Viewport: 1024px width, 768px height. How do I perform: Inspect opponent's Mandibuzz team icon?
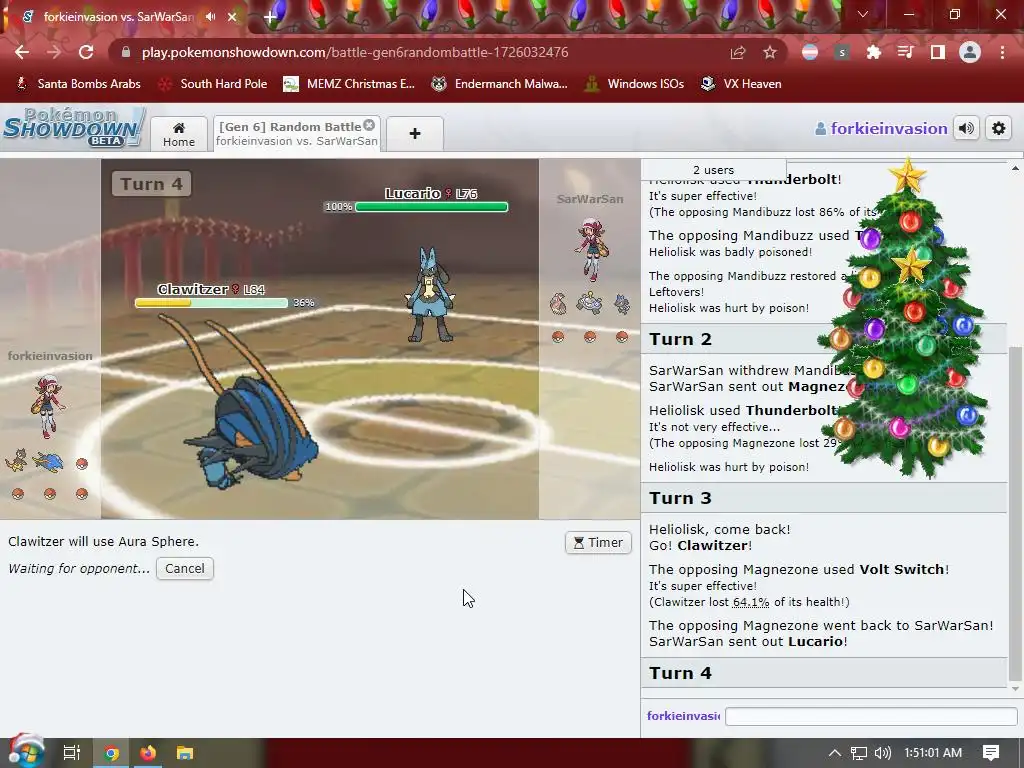558,304
